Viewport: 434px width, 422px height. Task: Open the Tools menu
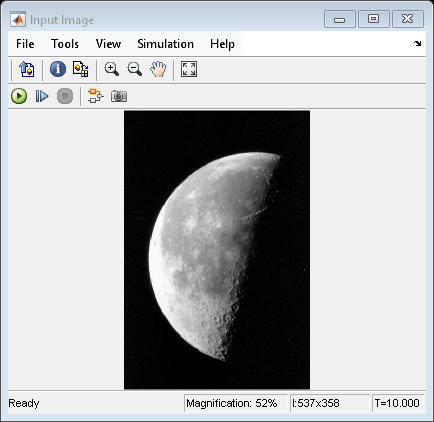coord(65,44)
